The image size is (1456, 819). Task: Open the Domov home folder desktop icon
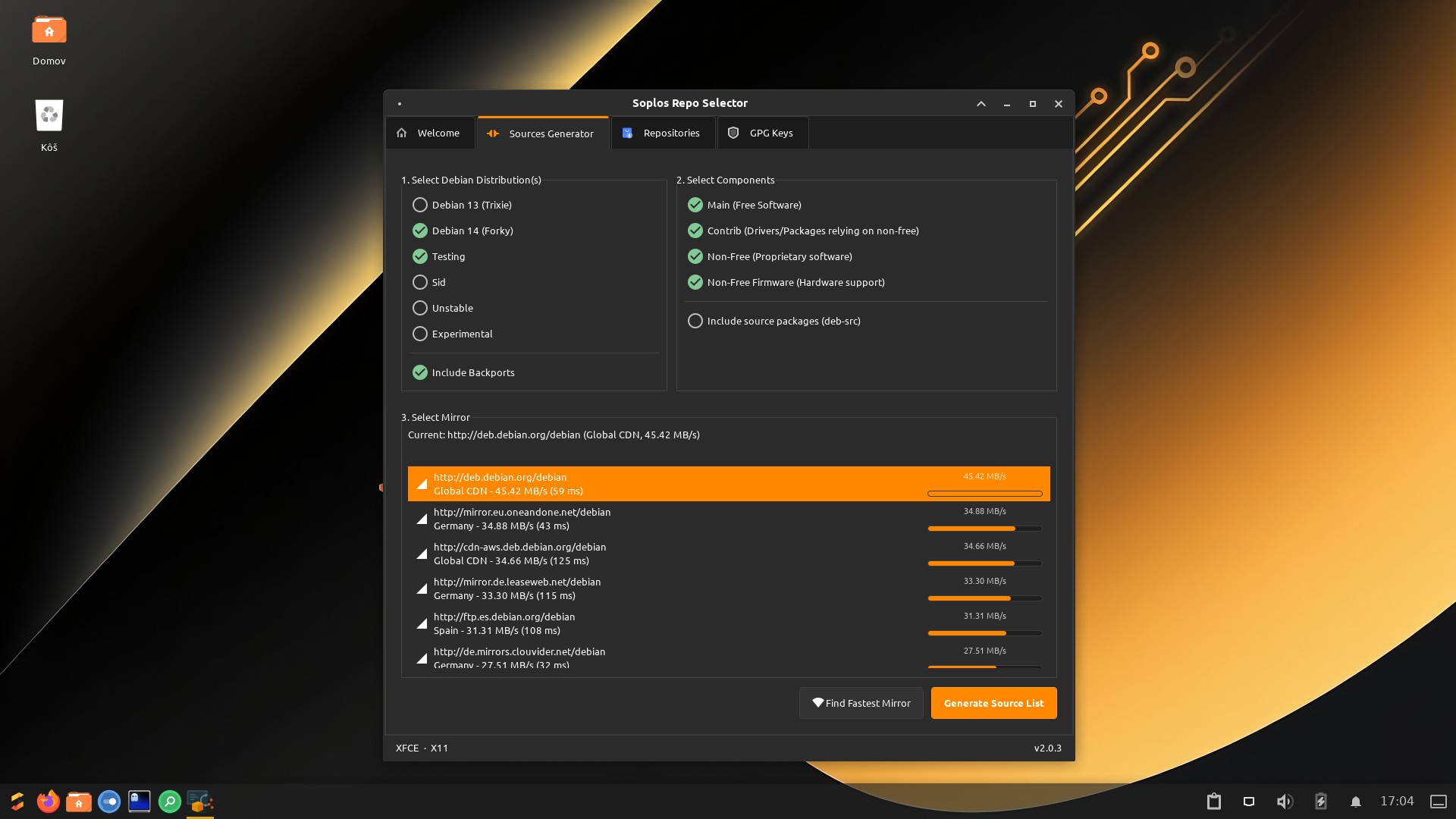tap(49, 40)
